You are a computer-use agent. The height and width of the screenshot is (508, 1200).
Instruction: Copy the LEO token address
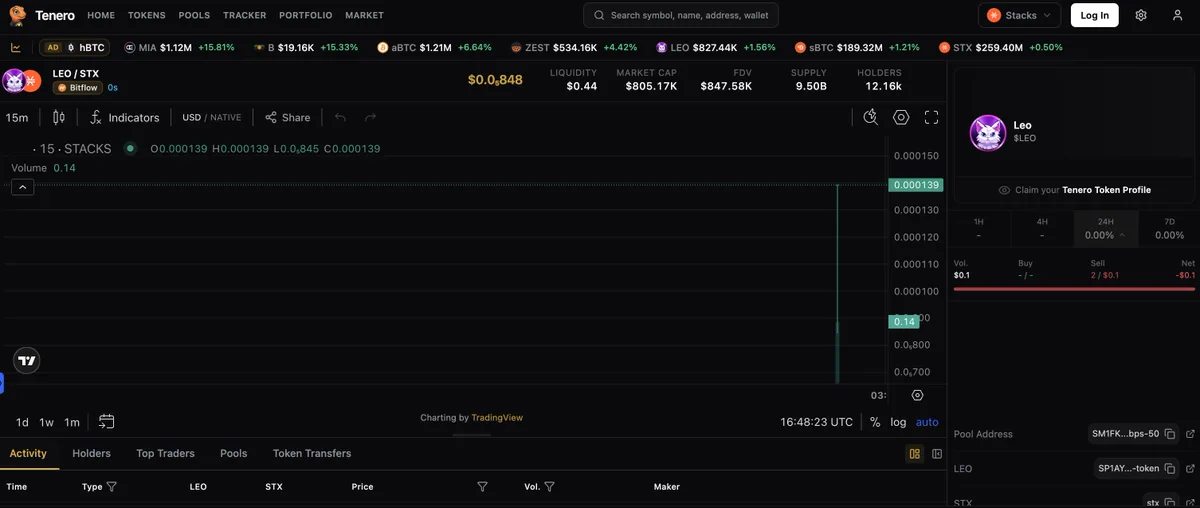[1170, 468]
